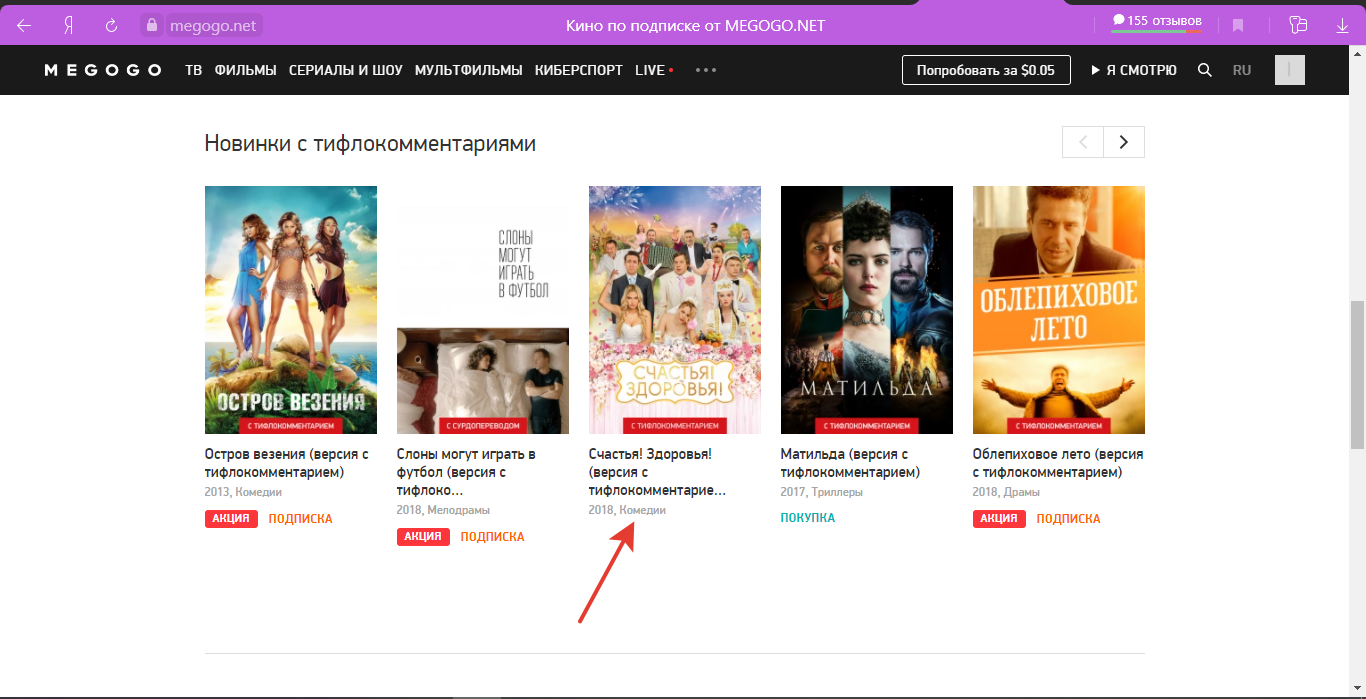Open the КИБЕРСПОРТ section
The height and width of the screenshot is (699, 1366).
[579, 70]
